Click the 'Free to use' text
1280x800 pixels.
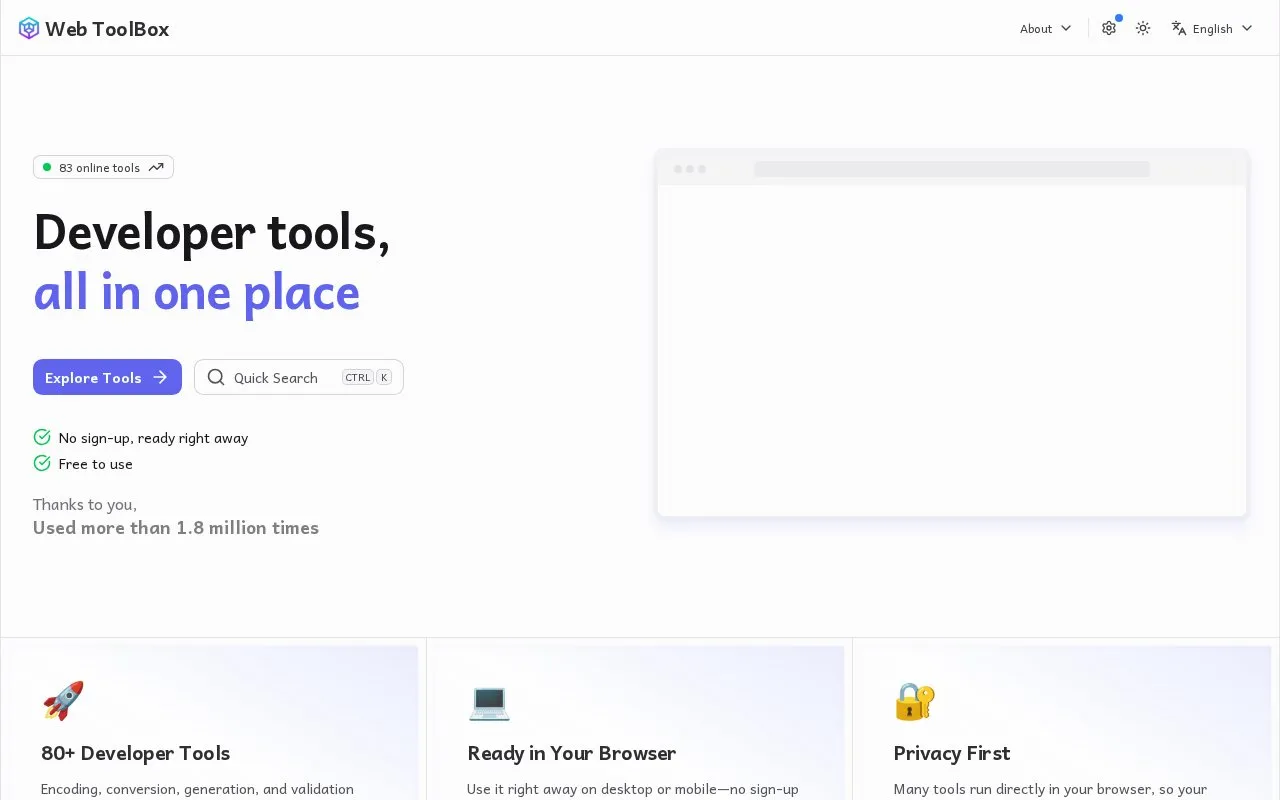point(96,464)
